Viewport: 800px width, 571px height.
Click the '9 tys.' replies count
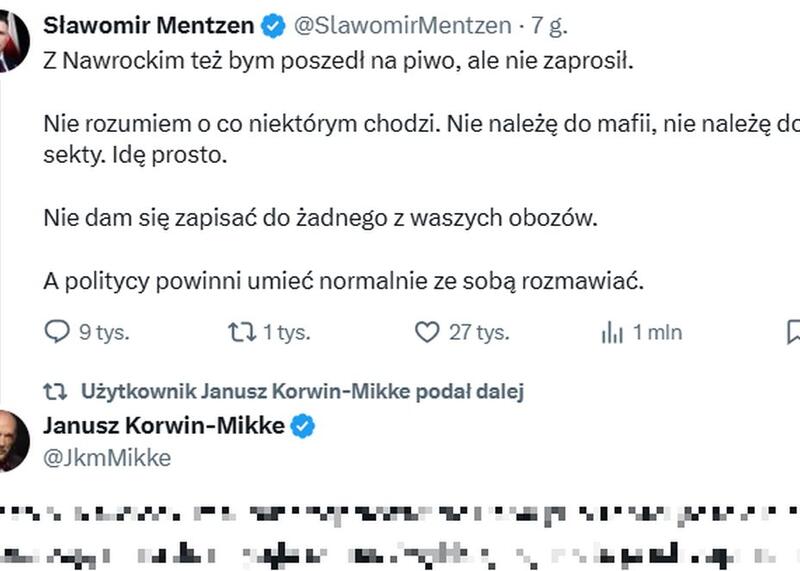pyautogui.click(x=105, y=333)
